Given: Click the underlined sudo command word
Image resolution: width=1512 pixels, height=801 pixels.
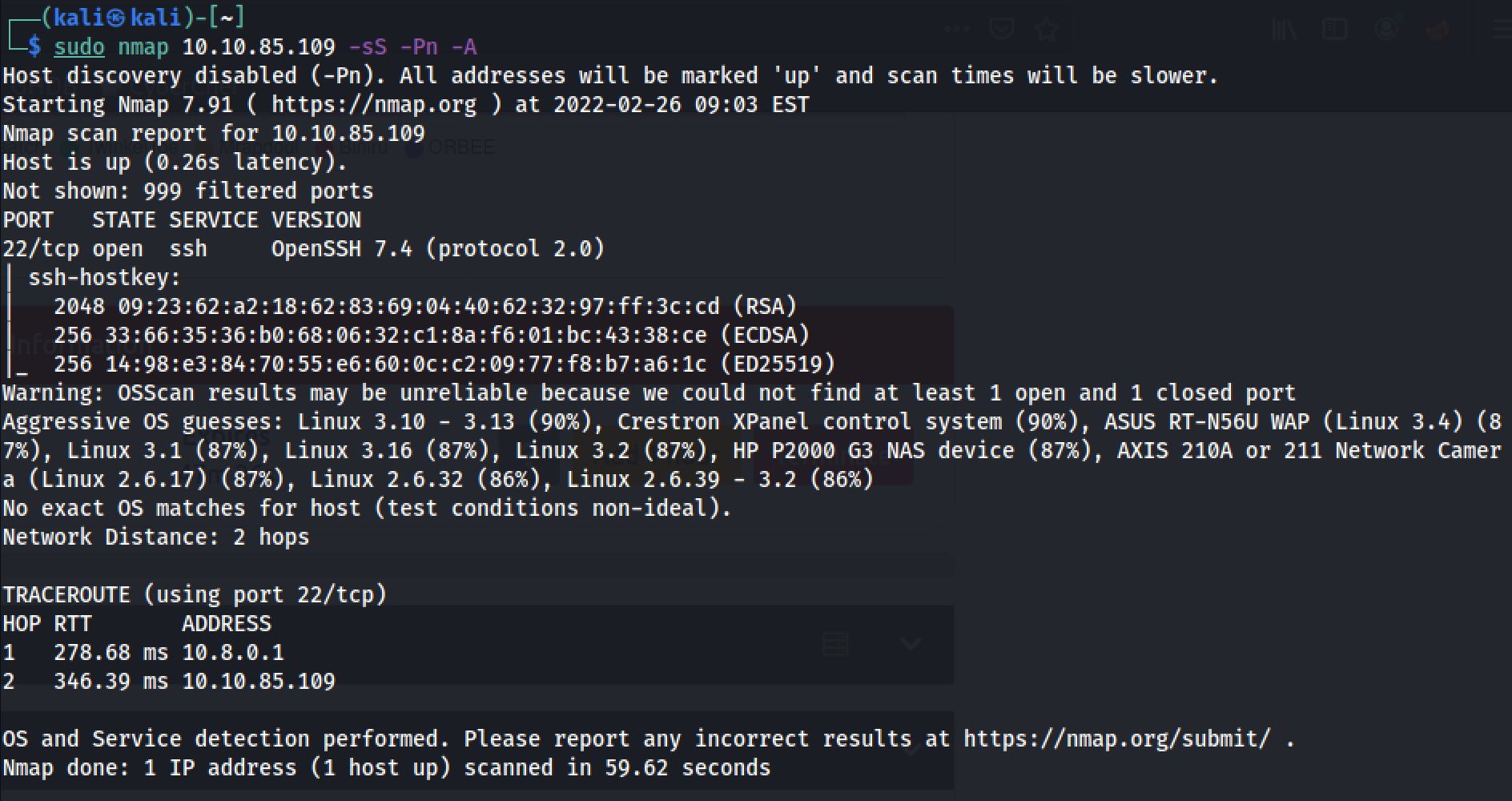Looking at the screenshot, I should click(79, 47).
